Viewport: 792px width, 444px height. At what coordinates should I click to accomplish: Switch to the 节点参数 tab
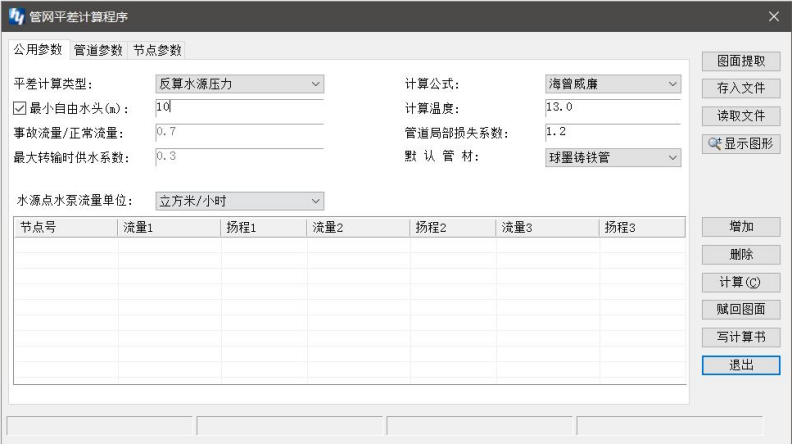(x=157, y=50)
